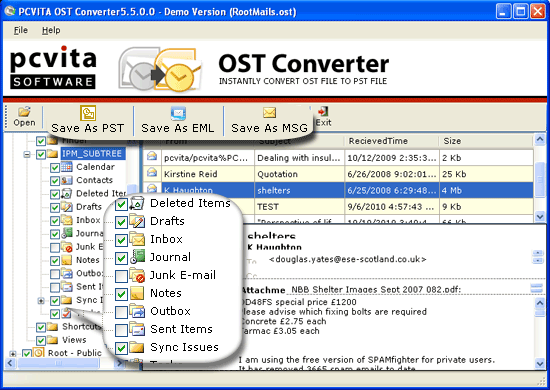Click the mail list scrollbar up arrow

click(x=540, y=140)
